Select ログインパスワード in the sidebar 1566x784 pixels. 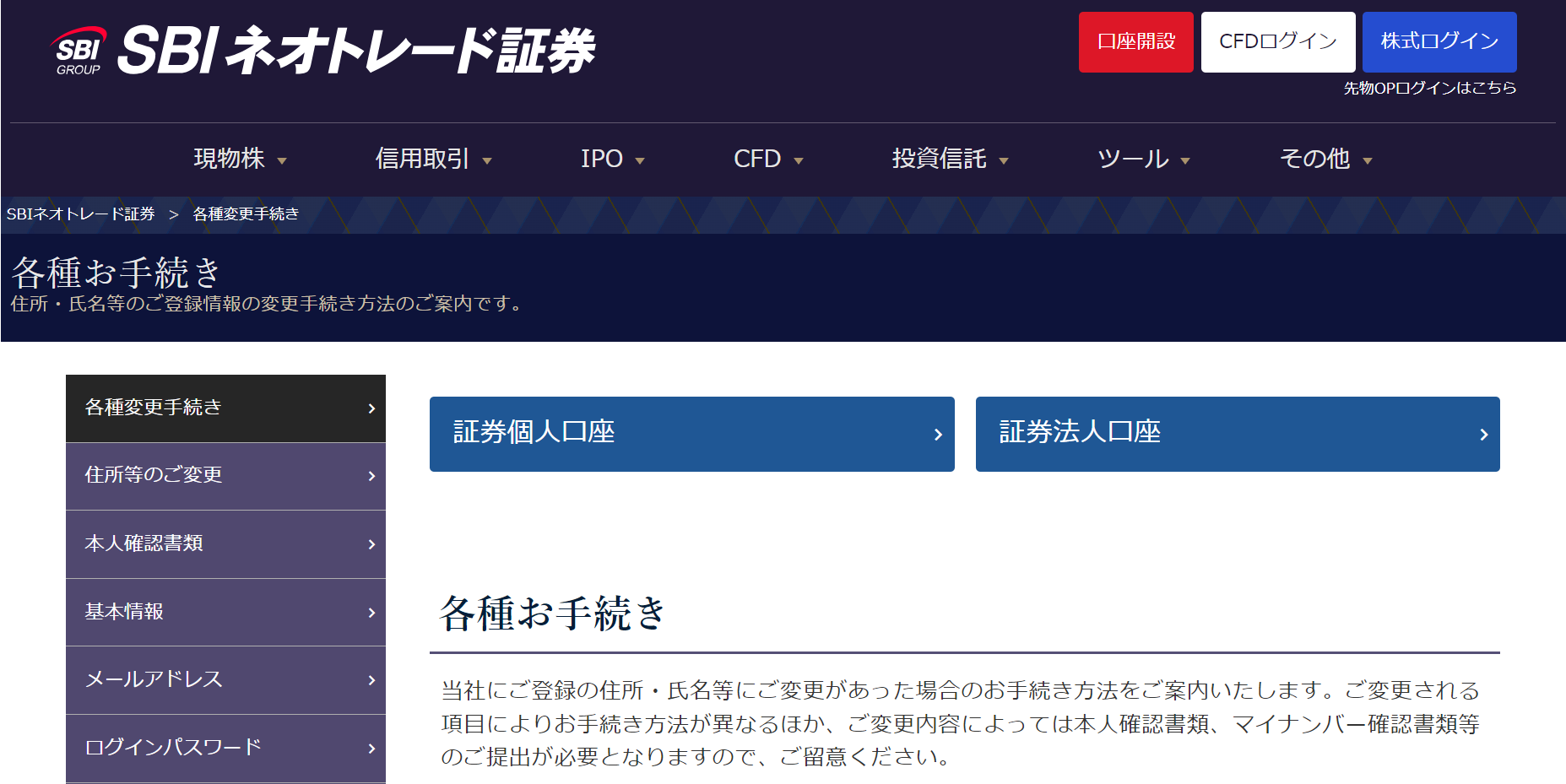point(225,749)
